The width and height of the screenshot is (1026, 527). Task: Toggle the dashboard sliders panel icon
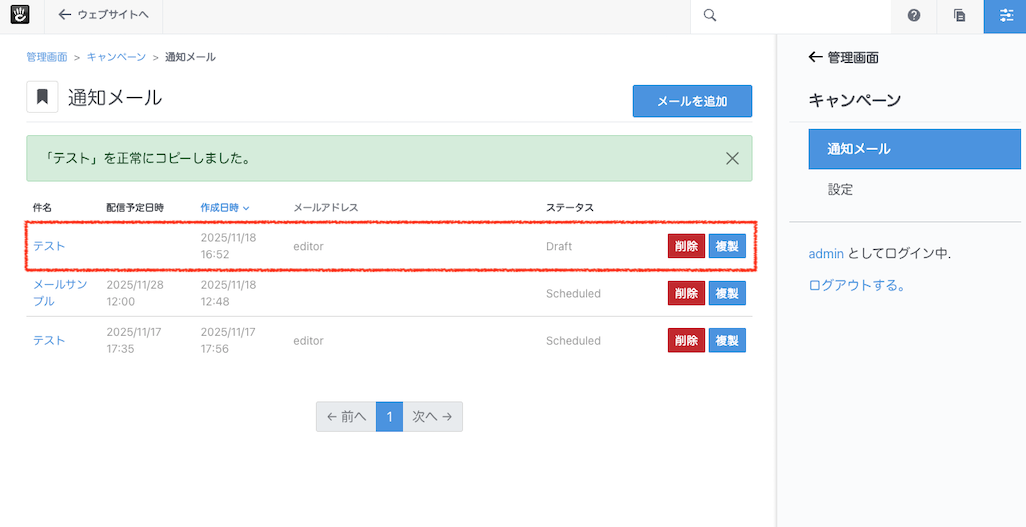click(1005, 16)
